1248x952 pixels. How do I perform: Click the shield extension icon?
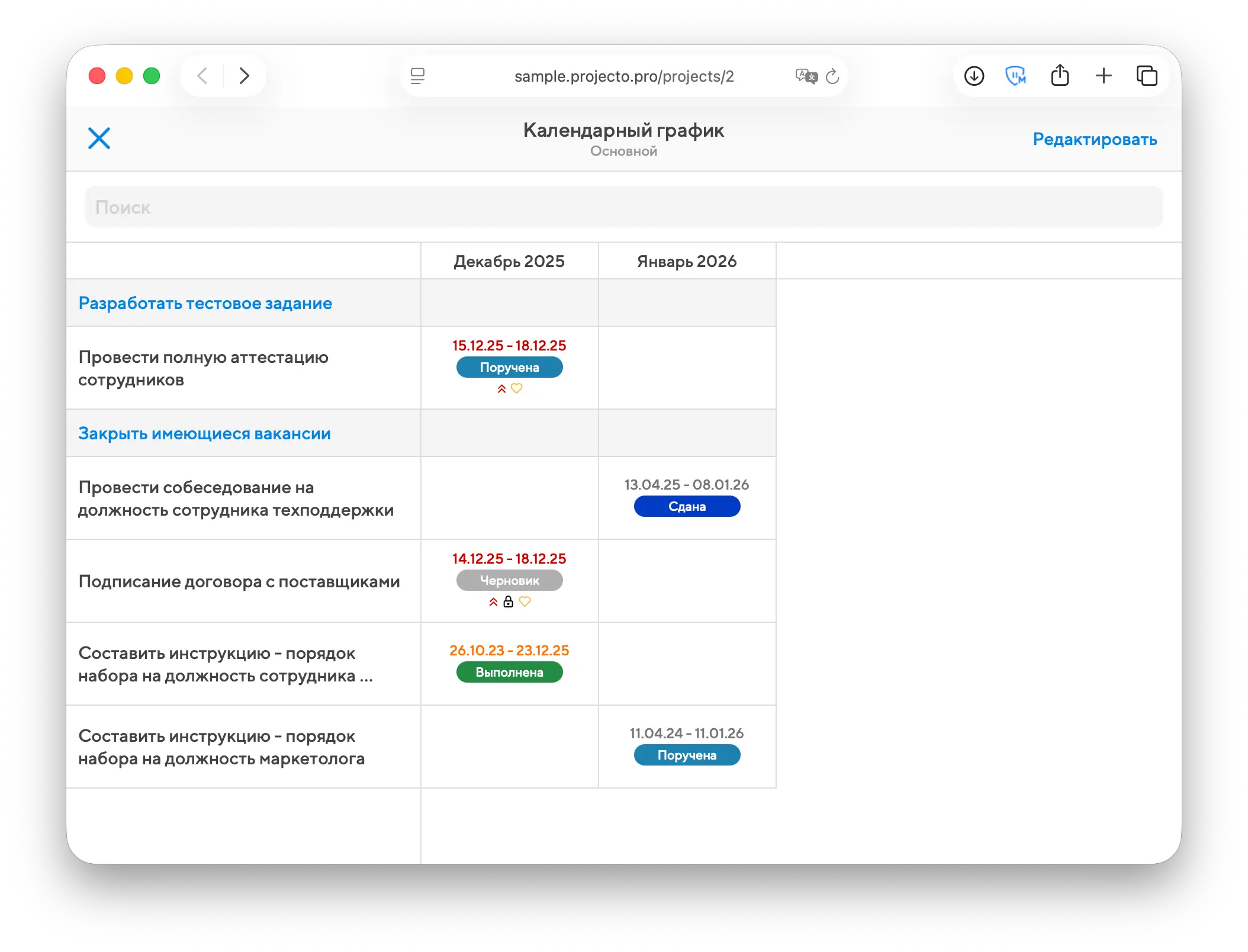pos(1016,76)
